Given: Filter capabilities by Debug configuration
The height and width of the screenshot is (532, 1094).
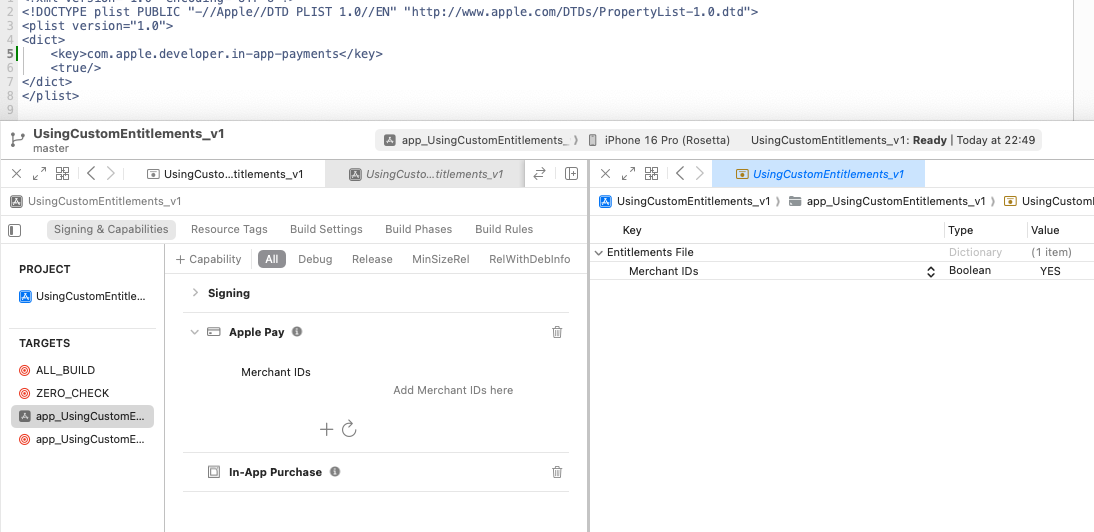Looking at the screenshot, I should click(x=315, y=259).
